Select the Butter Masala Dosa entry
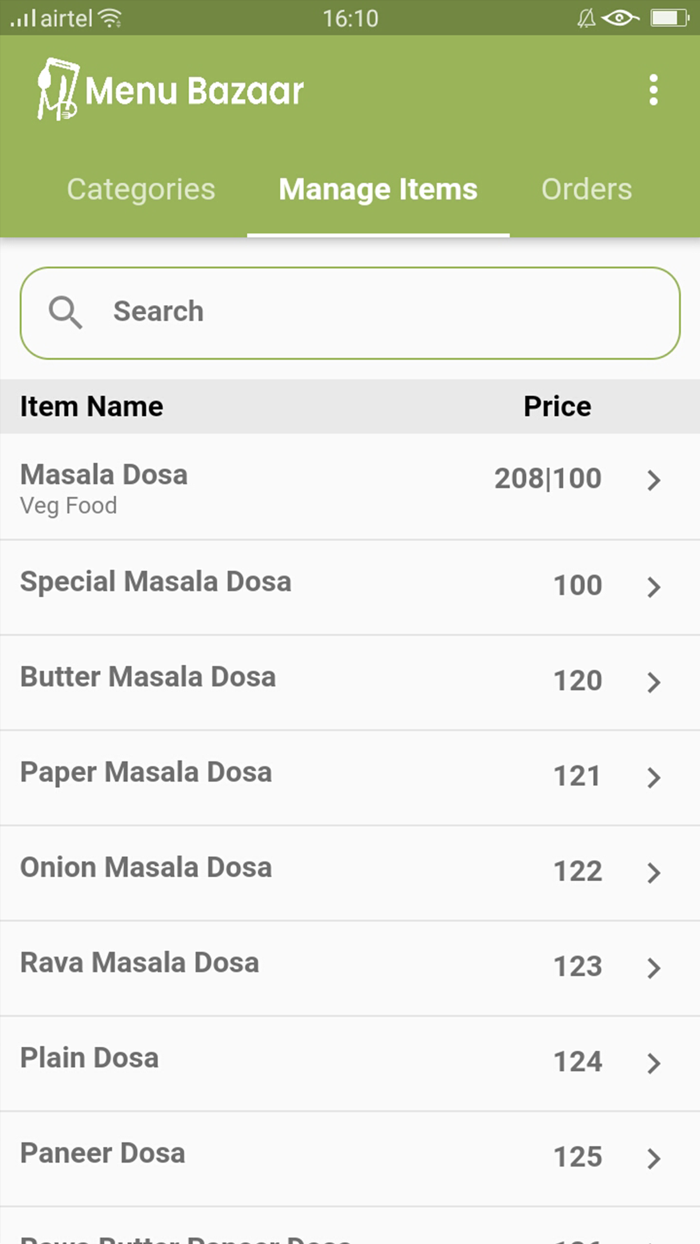 coord(350,681)
